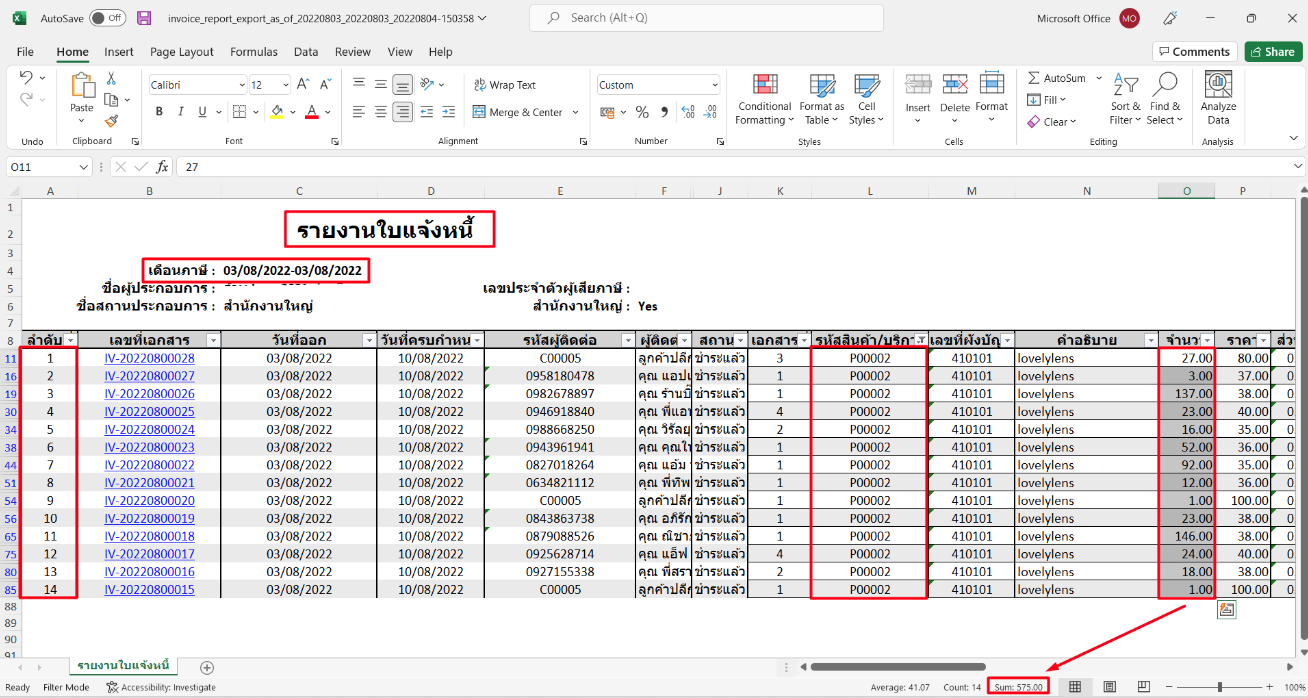Open filter dropdown for เลขที่เอกสาร column
This screenshot has width=1308, height=698.
(212, 340)
